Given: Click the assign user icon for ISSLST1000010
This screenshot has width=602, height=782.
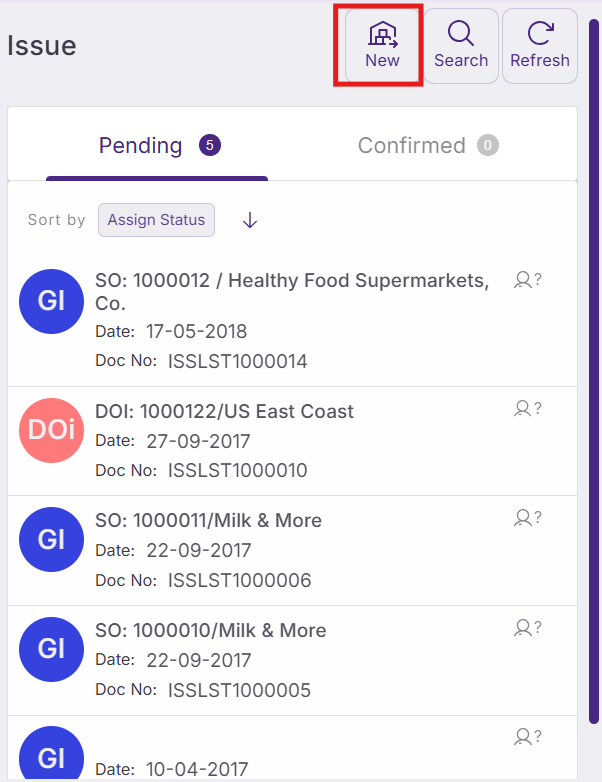Looking at the screenshot, I should [527, 408].
